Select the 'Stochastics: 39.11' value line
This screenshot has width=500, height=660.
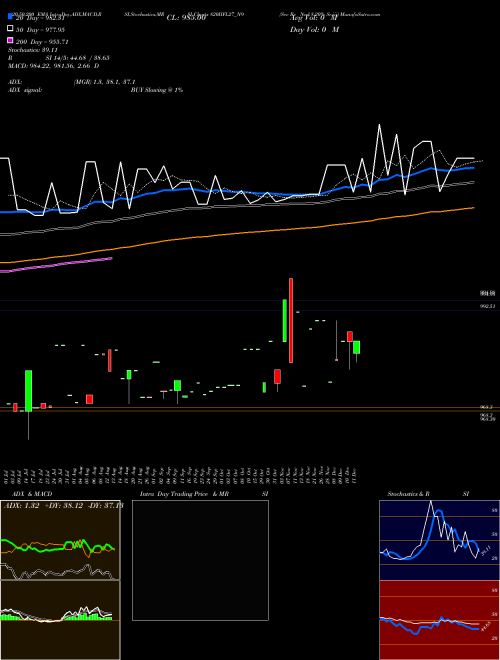pyautogui.click(x=33, y=50)
